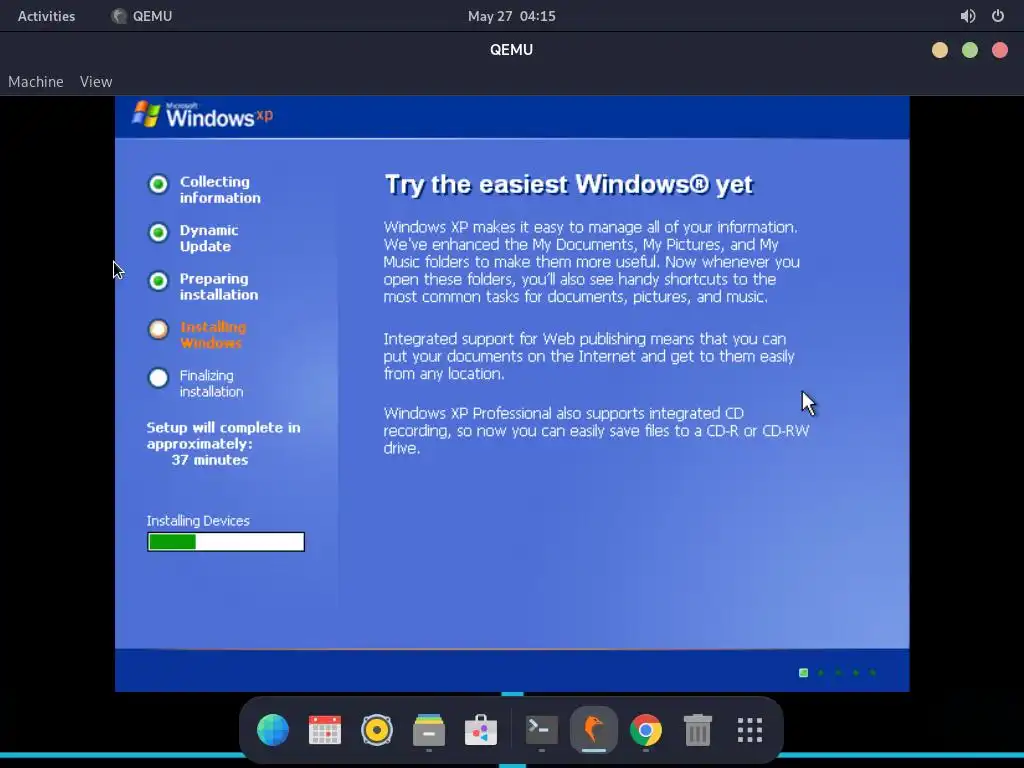Open the Activities overview
Viewport: 1024px width, 768px height.
click(46, 16)
